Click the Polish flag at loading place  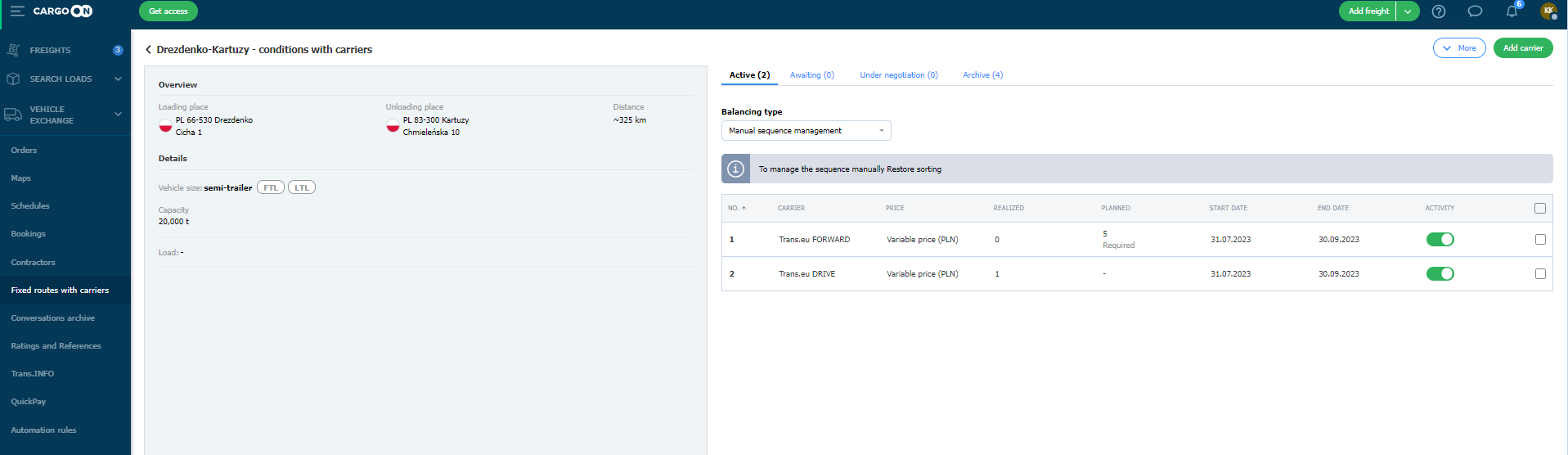point(165,126)
